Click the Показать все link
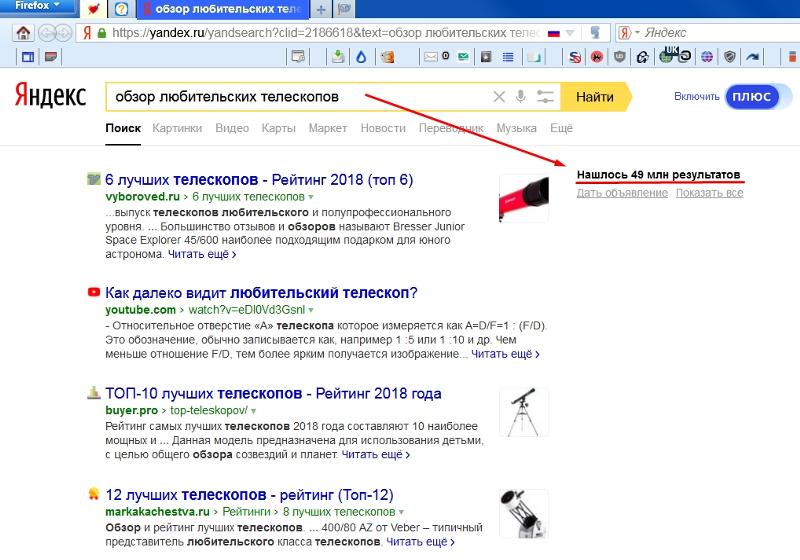Viewport: 800px width, 560px height. point(710,193)
